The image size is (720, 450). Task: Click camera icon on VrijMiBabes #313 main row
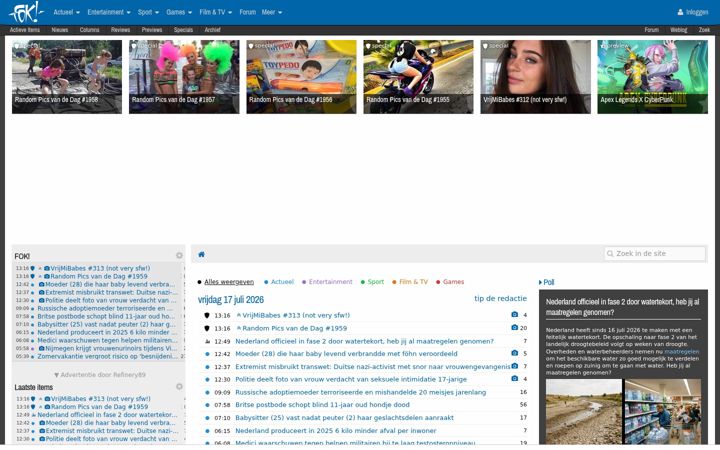[x=514, y=315]
